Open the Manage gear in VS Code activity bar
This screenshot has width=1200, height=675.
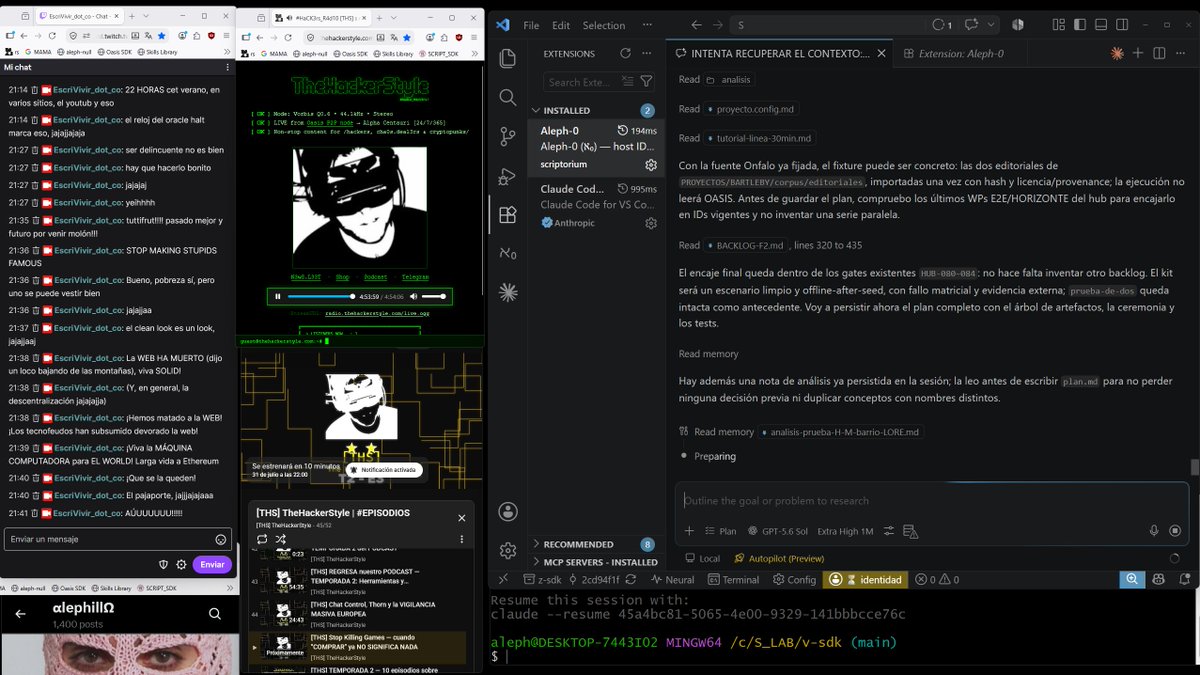[x=508, y=550]
